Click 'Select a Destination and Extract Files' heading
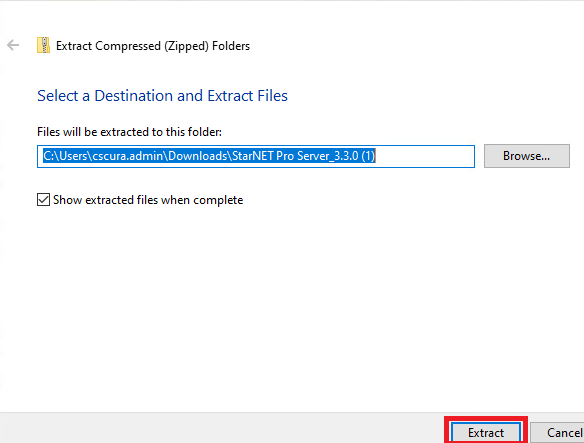This screenshot has height=443, width=584. [x=162, y=96]
